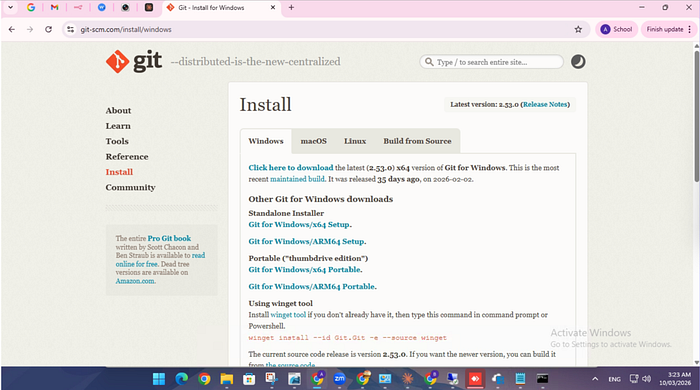The image size is (700, 390).
Task: Select Install in sidebar
Action: point(119,172)
